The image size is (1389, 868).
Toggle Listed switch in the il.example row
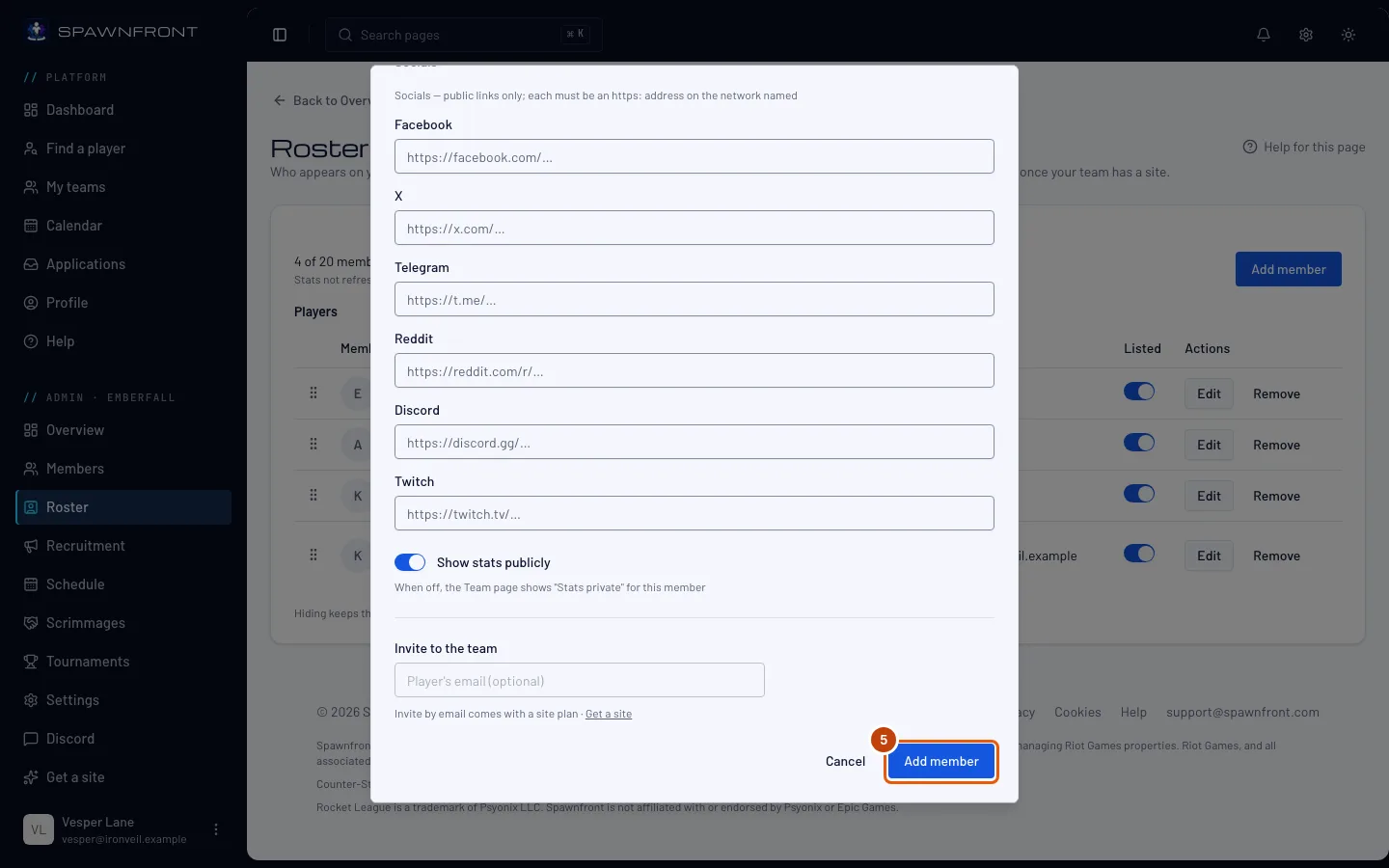(1139, 554)
